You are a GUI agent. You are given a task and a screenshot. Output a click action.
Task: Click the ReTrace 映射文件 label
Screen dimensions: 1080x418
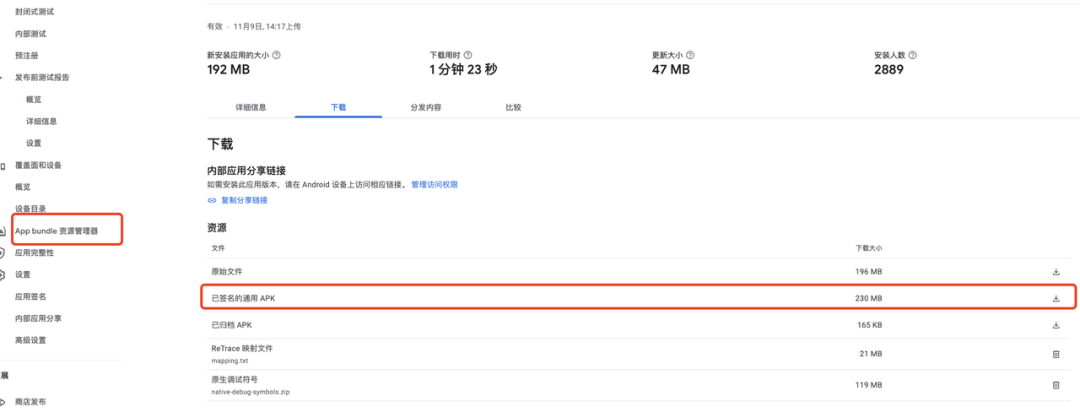242,349
